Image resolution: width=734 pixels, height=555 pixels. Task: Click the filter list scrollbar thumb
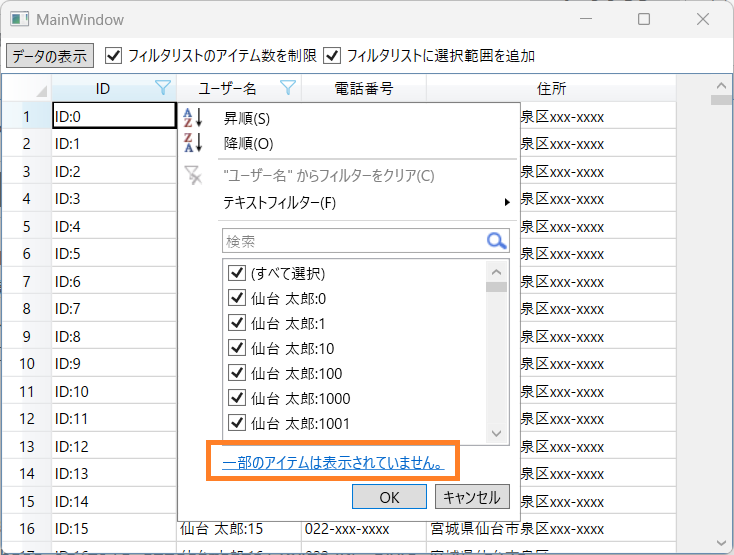click(x=496, y=287)
